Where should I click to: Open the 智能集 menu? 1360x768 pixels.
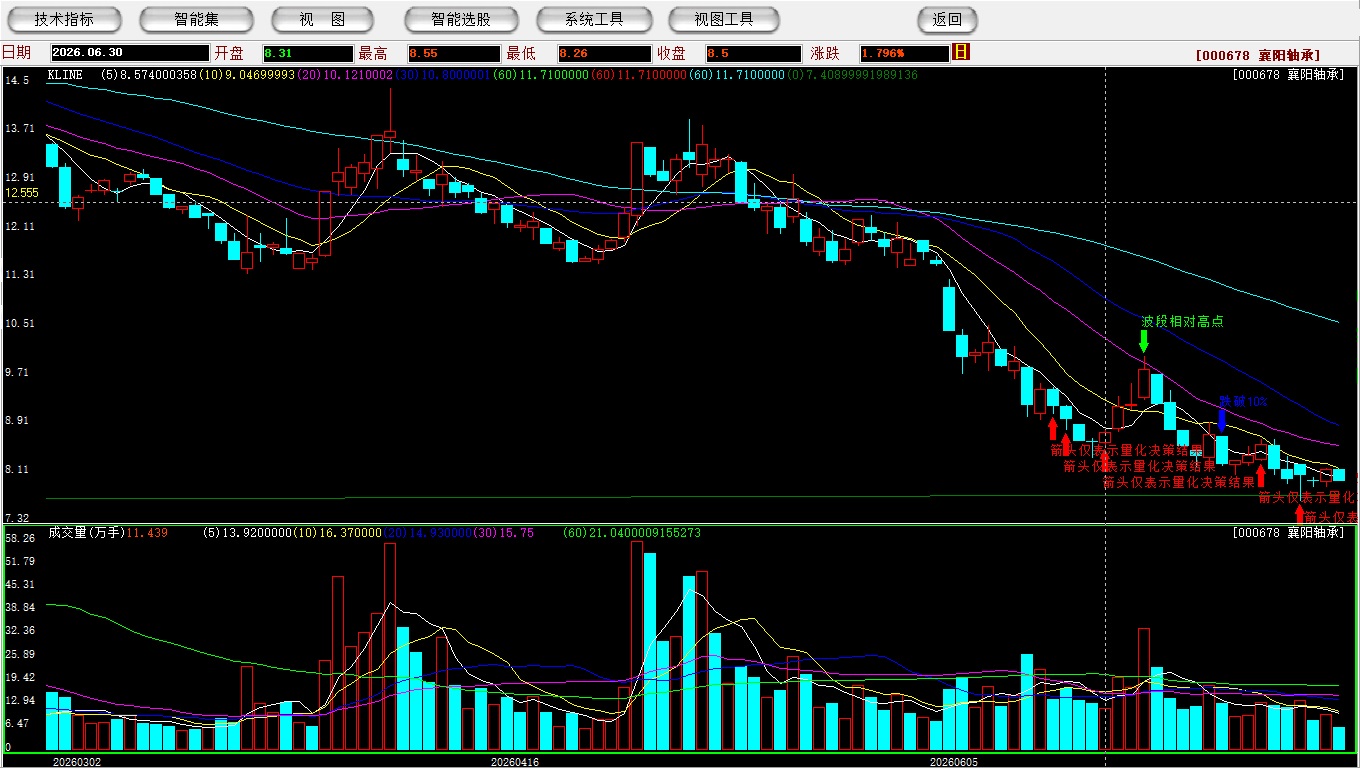196,19
